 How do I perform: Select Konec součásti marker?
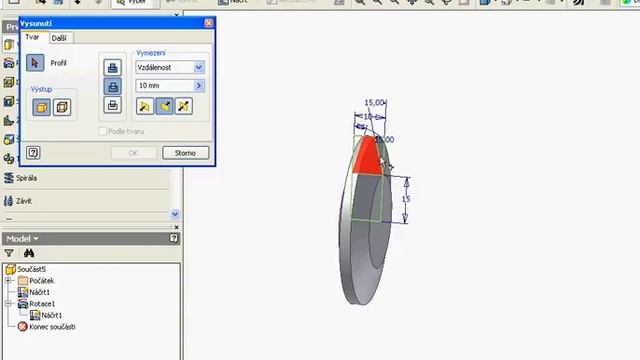click(47, 327)
